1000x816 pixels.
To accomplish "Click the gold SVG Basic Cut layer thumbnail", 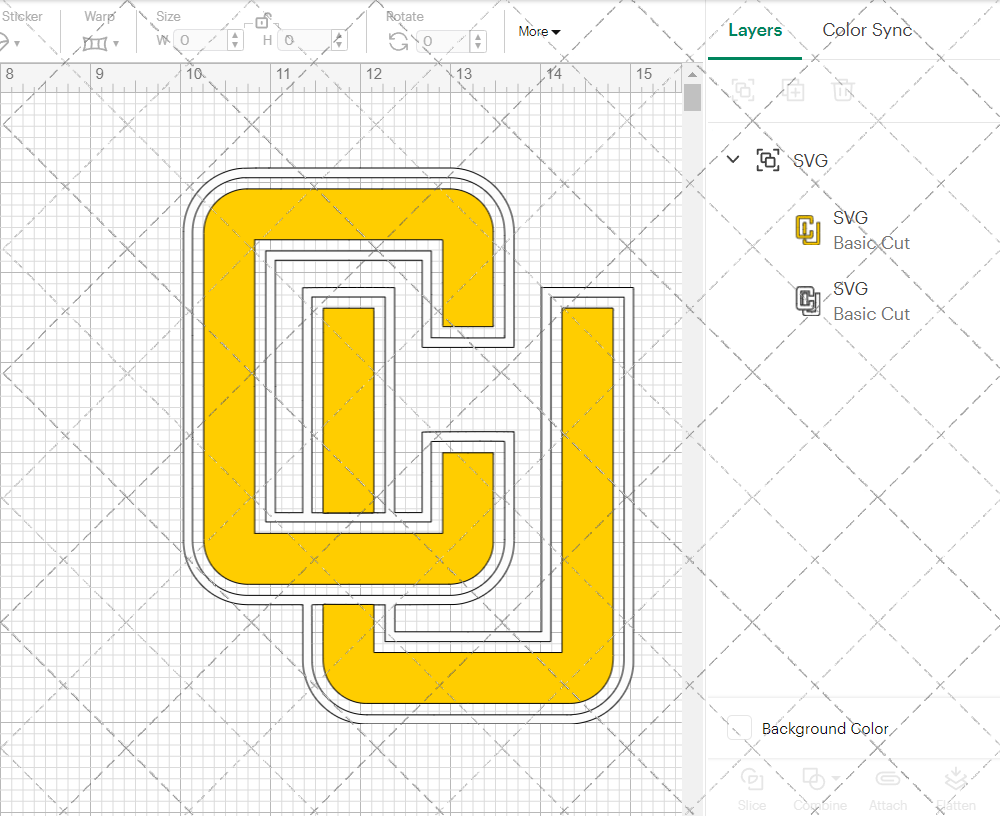I will click(x=807, y=229).
